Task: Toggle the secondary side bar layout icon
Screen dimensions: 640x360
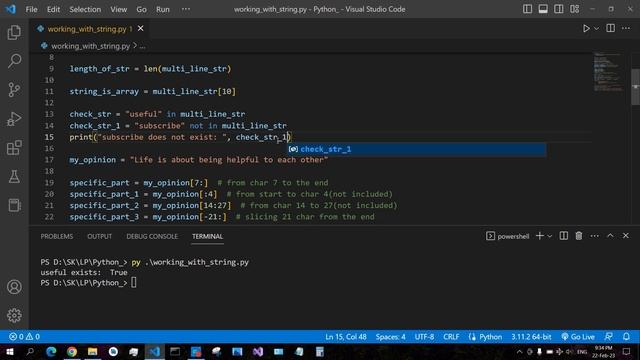Action: pos(558,9)
